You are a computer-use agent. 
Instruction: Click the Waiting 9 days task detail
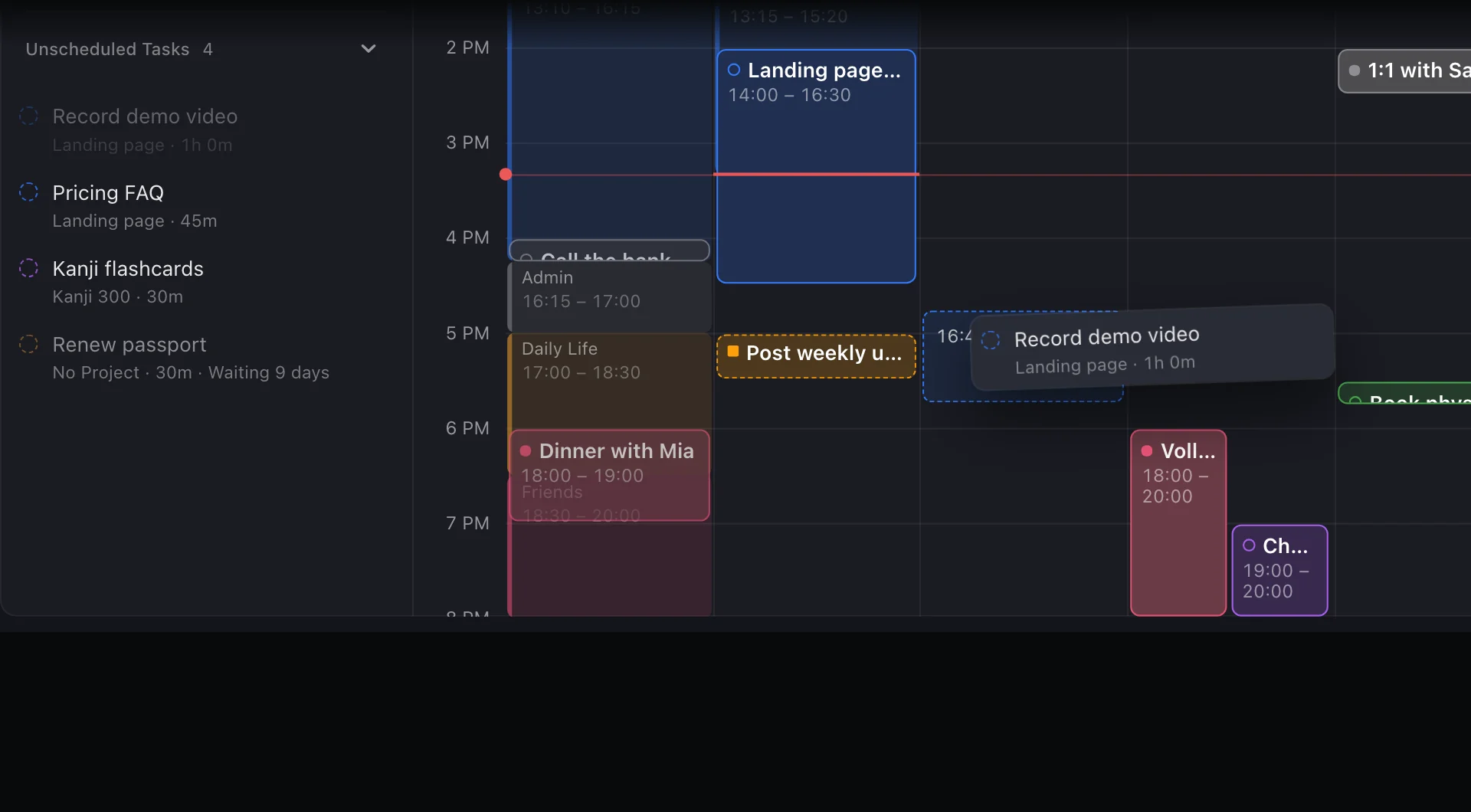(x=269, y=372)
